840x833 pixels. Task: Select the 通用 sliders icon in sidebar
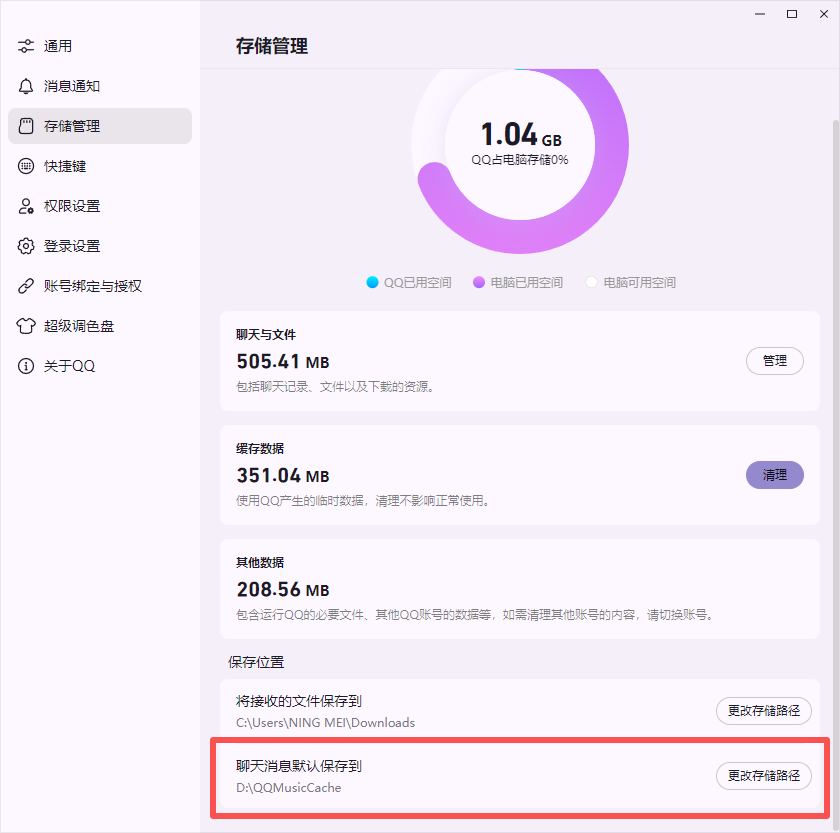[x=26, y=46]
